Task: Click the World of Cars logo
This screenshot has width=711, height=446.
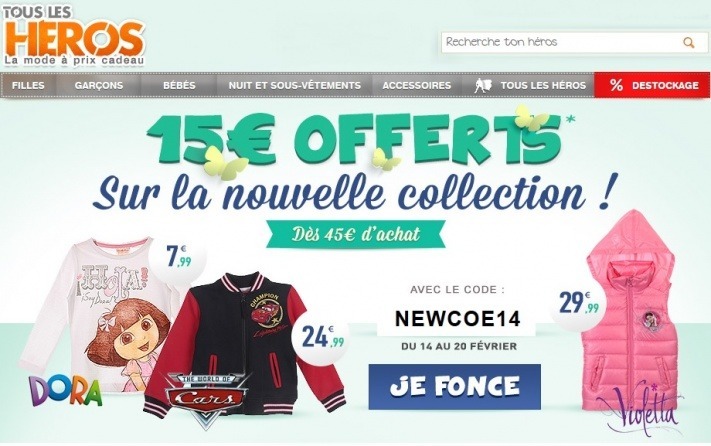Action: (209, 396)
